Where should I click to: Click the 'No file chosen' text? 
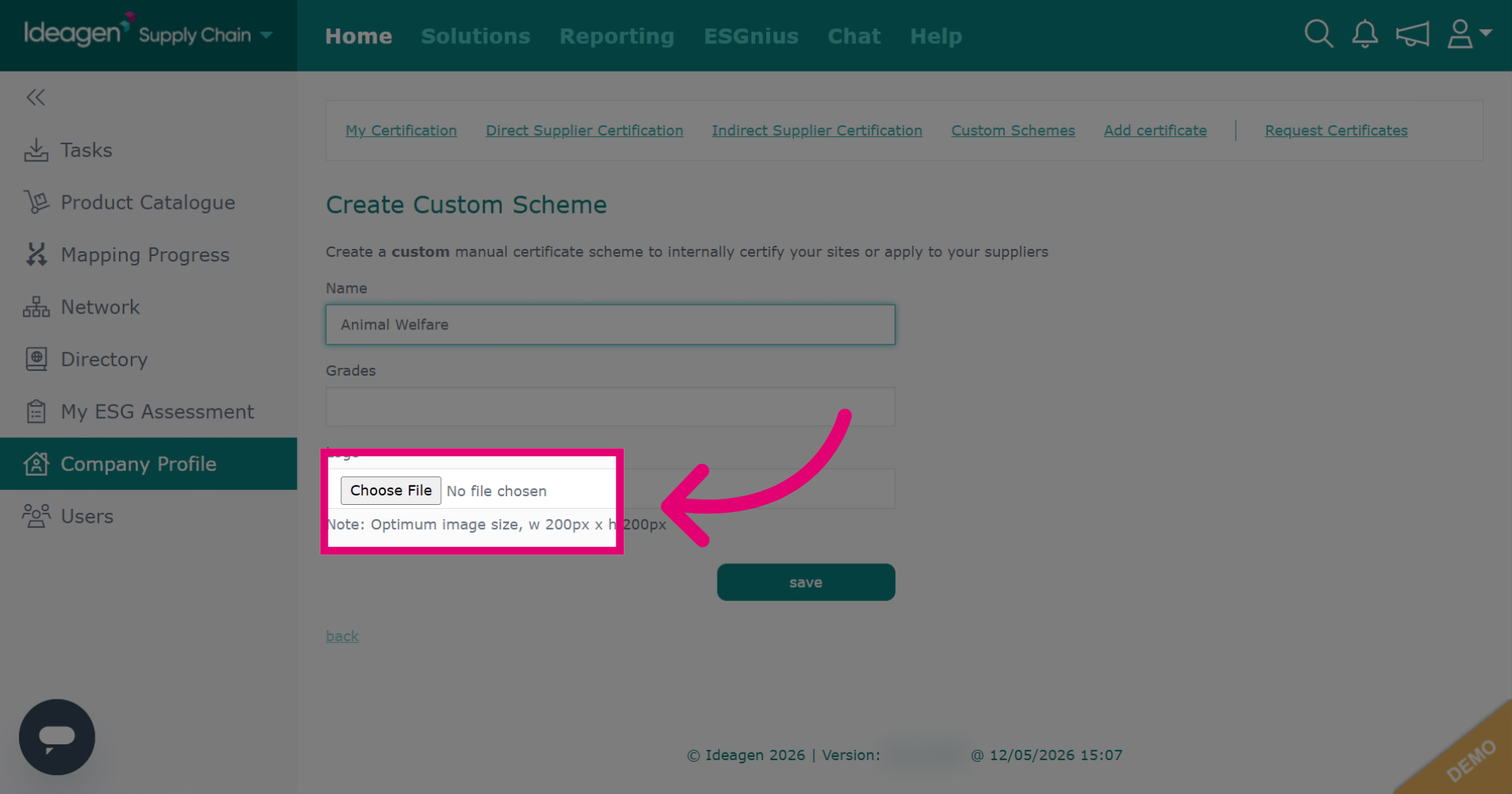(496, 491)
